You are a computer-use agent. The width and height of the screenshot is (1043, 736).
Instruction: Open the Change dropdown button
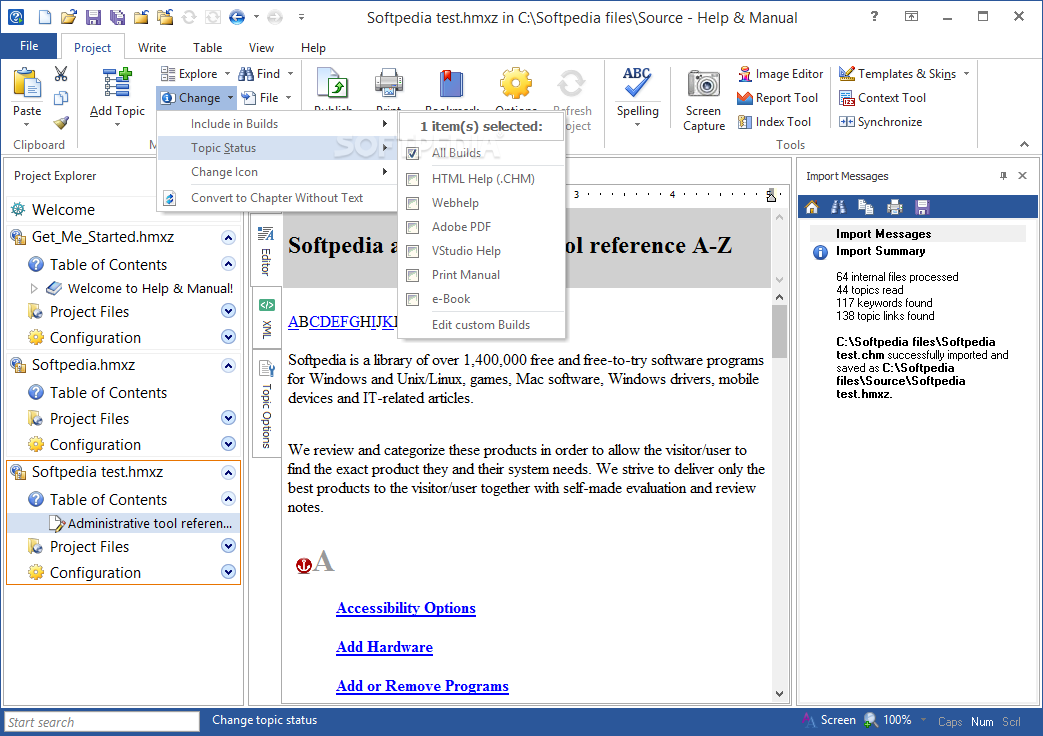(197, 98)
